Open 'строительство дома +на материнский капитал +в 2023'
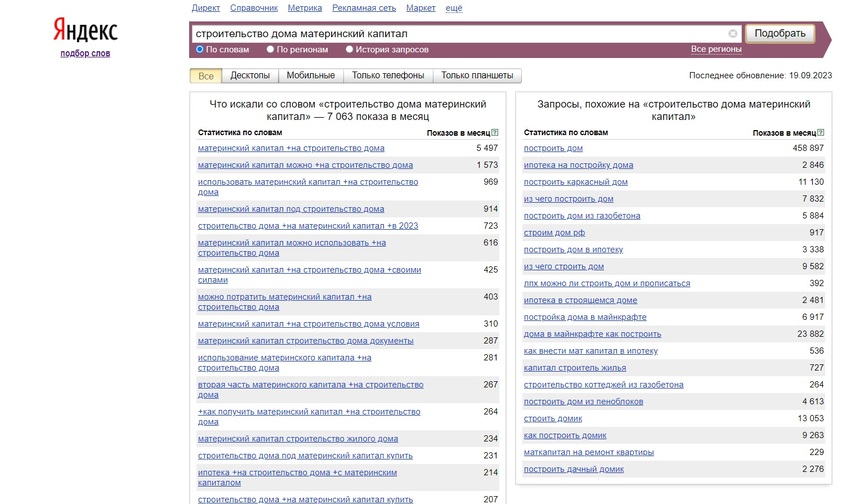850x504 pixels. 308,225
